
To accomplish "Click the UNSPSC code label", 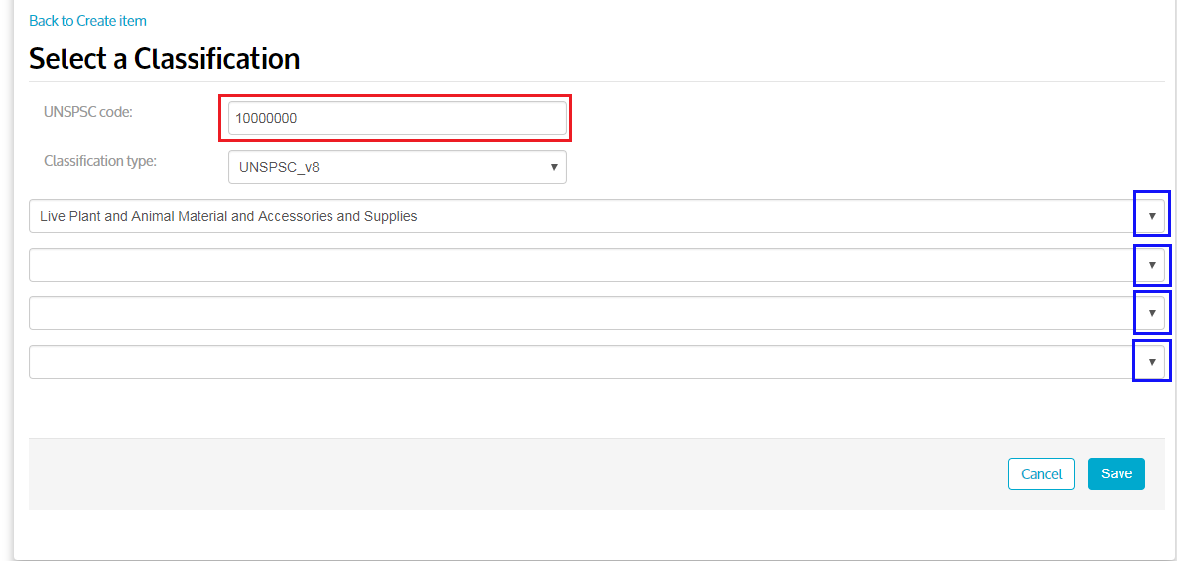I will (x=89, y=112).
